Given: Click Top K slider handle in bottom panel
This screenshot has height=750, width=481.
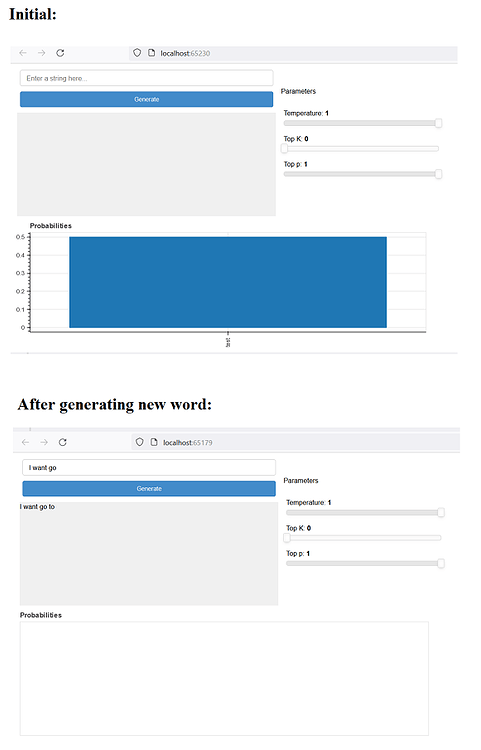Looking at the screenshot, I should pyautogui.click(x=287, y=538).
